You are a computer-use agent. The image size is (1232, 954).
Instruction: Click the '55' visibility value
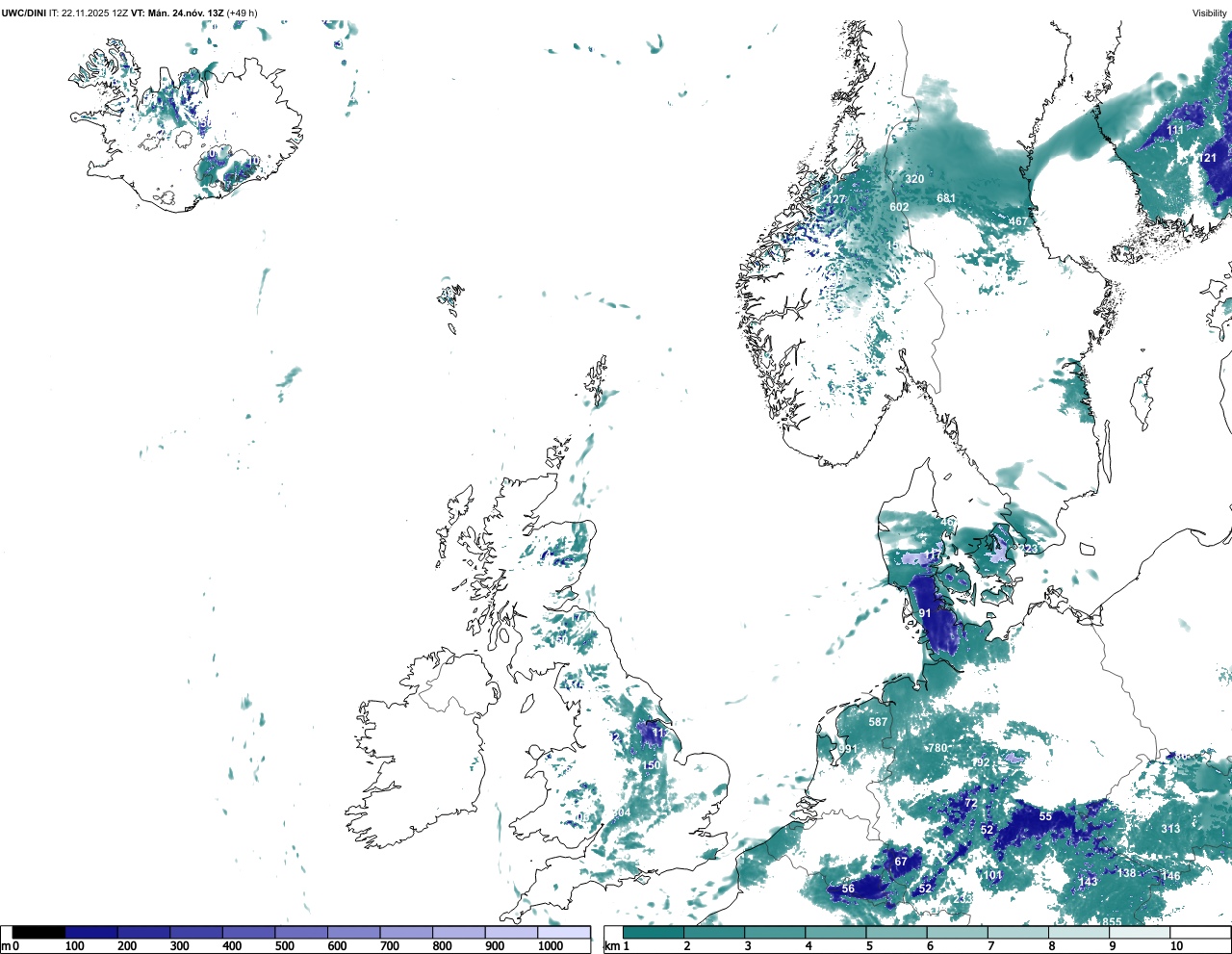(1045, 816)
